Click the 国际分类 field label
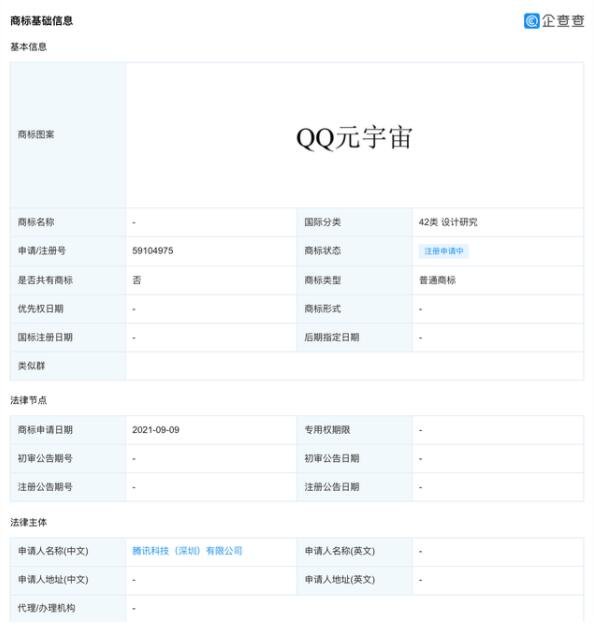594x633 pixels. [323, 222]
